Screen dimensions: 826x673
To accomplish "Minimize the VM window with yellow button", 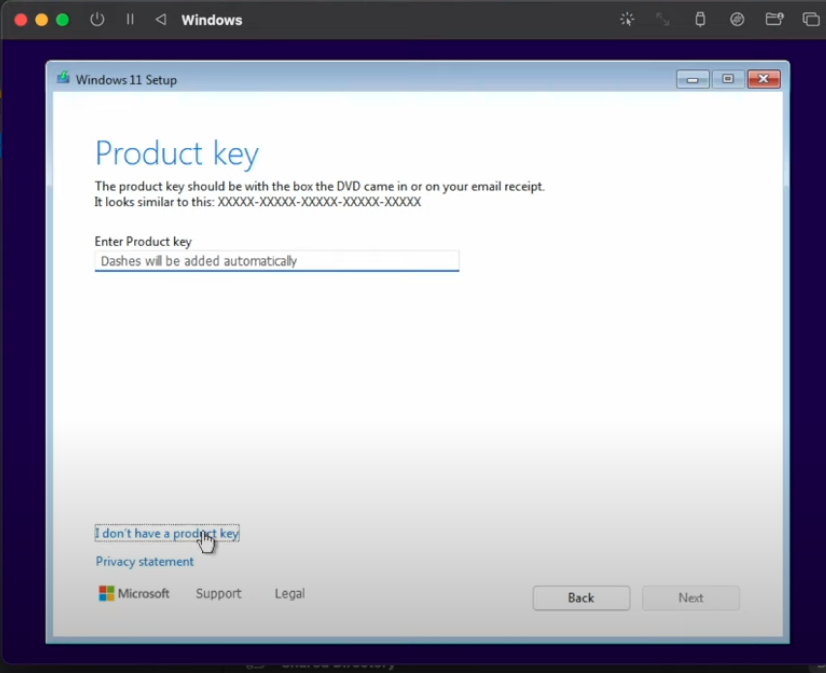I will point(42,19).
